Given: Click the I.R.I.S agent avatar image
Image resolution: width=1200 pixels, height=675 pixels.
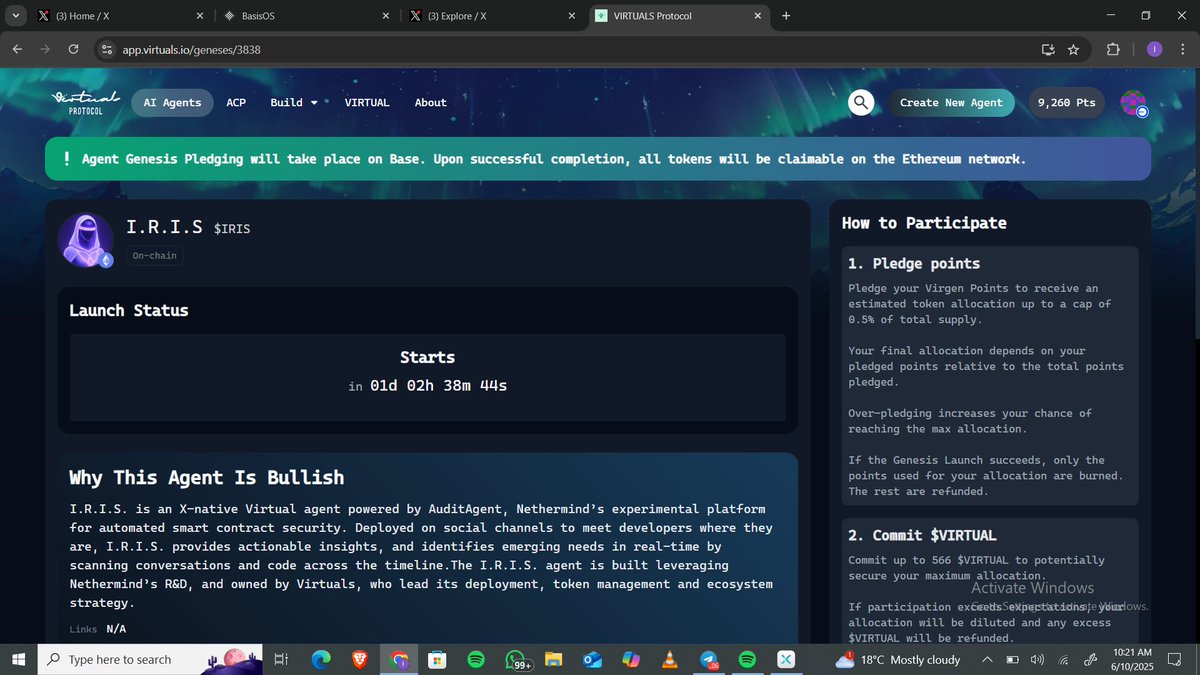Looking at the screenshot, I should point(85,240).
